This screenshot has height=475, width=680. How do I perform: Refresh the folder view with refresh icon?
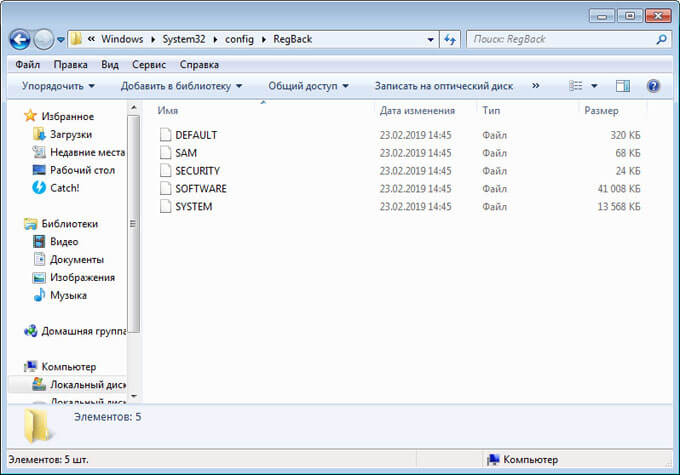pyautogui.click(x=450, y=39)
